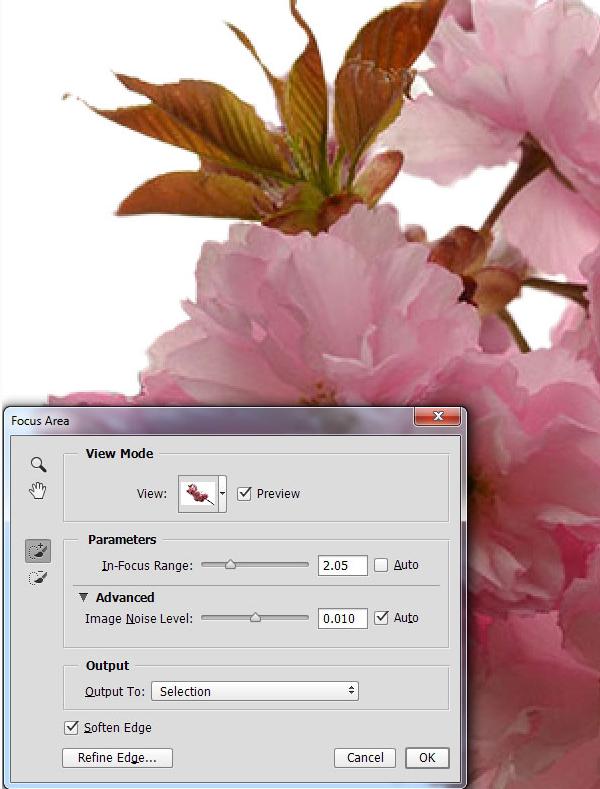Click the In-Focus Range value field

(x=342, y=565)
